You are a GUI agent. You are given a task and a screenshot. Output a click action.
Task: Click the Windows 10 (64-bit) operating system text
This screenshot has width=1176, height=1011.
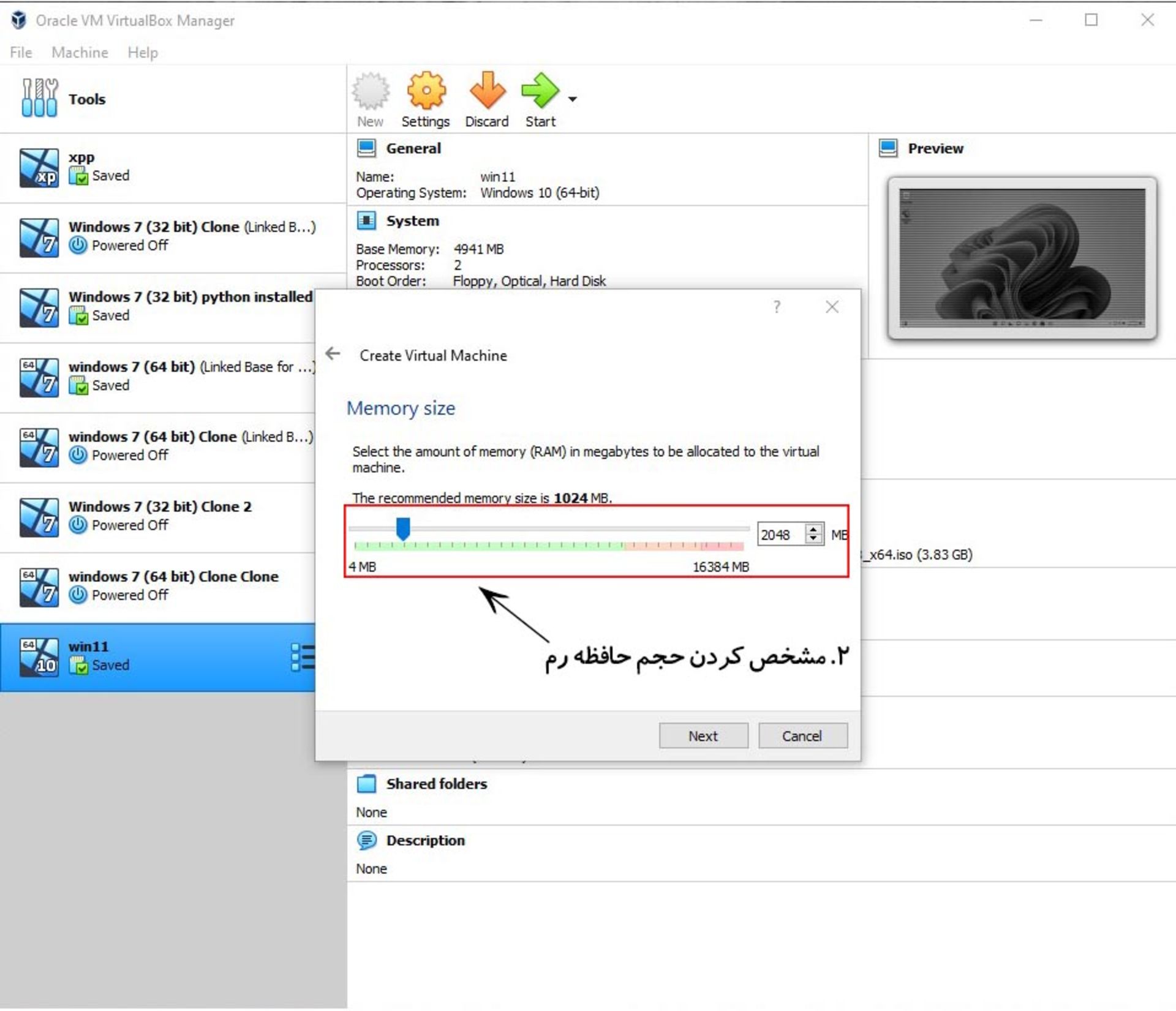point(540,193)
